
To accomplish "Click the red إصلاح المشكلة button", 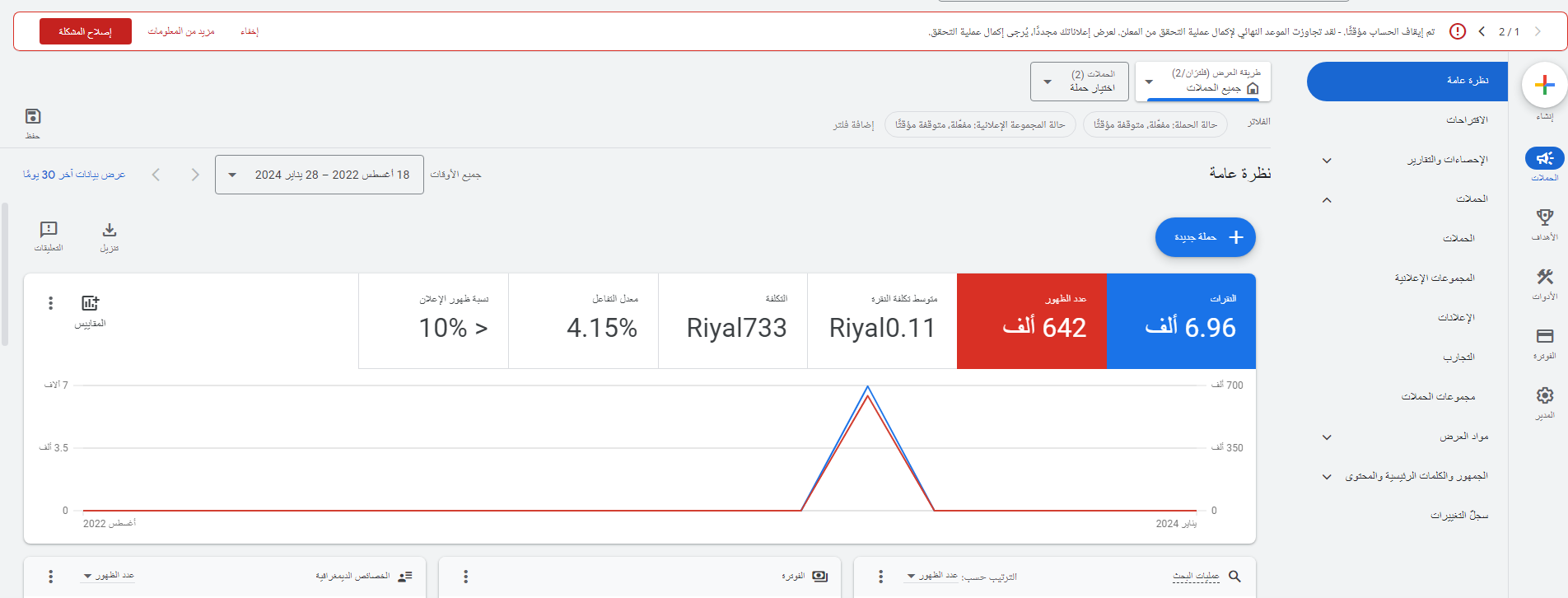I will [x=86, y=31].
